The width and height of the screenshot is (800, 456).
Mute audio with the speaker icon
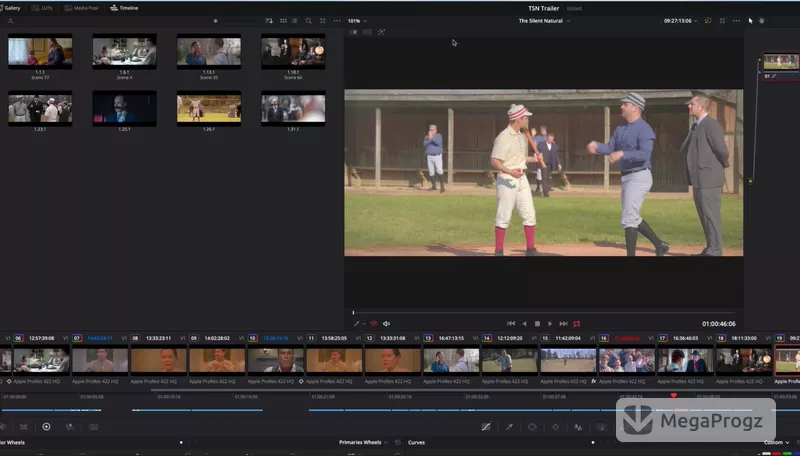pos(387,324)
